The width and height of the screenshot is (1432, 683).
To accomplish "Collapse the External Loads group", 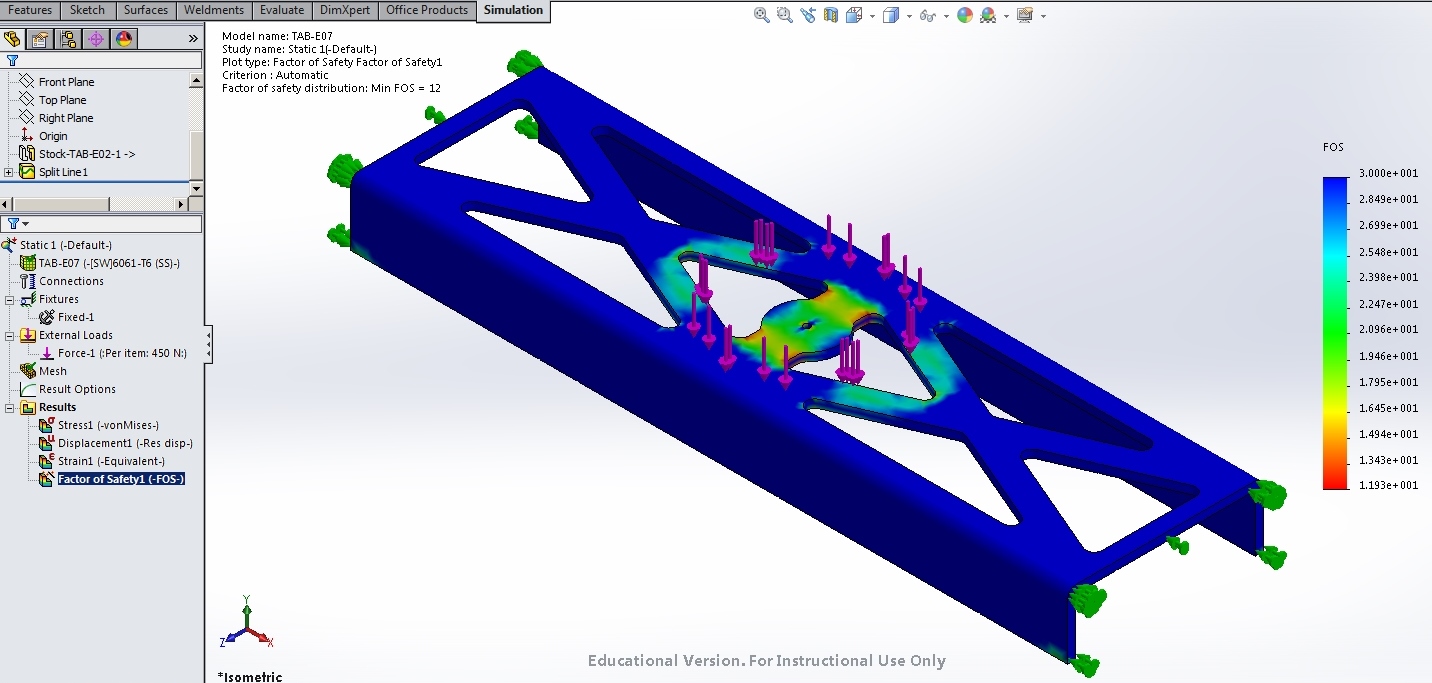I will (8, 335).
